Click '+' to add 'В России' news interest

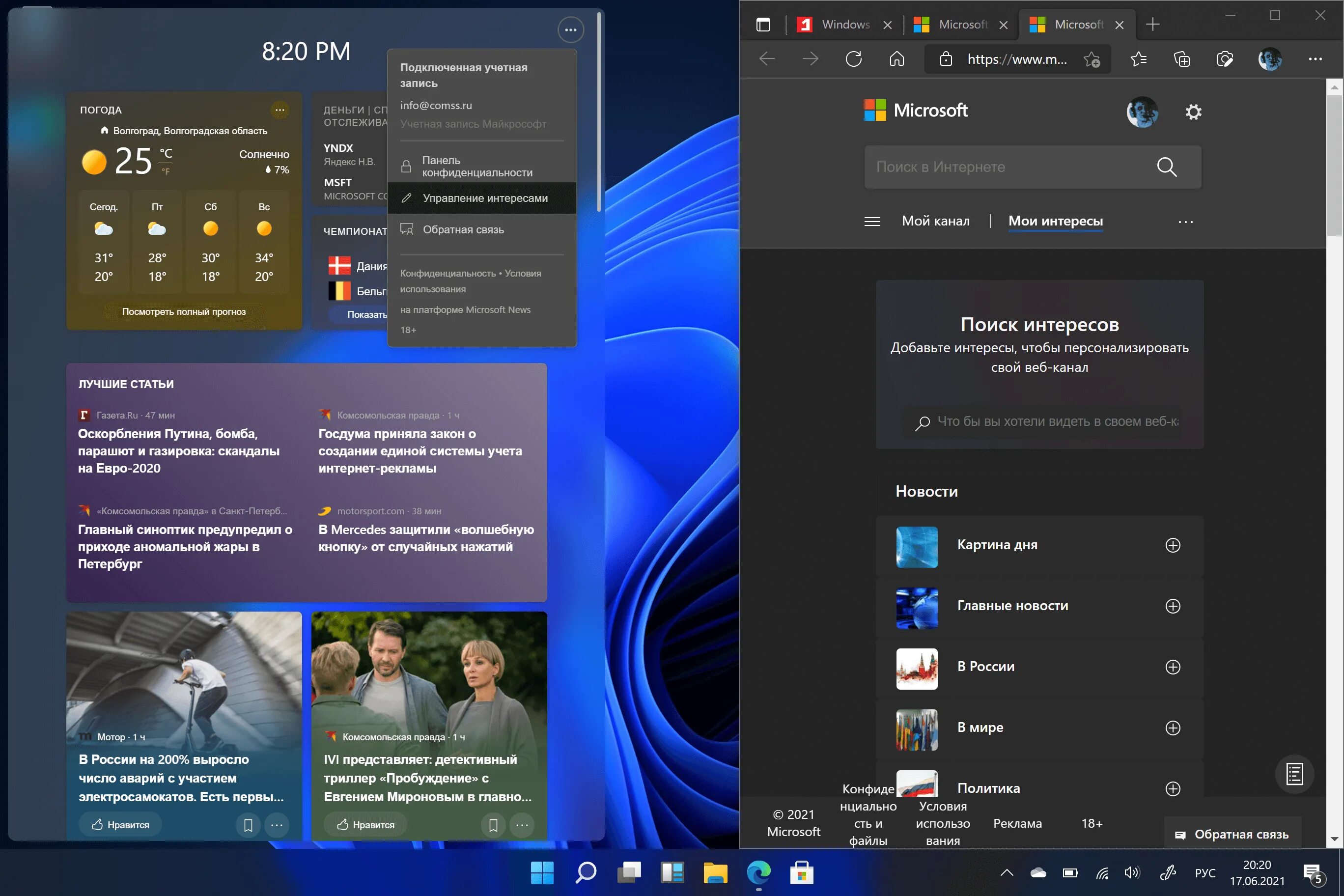(x=1172, y=666)
